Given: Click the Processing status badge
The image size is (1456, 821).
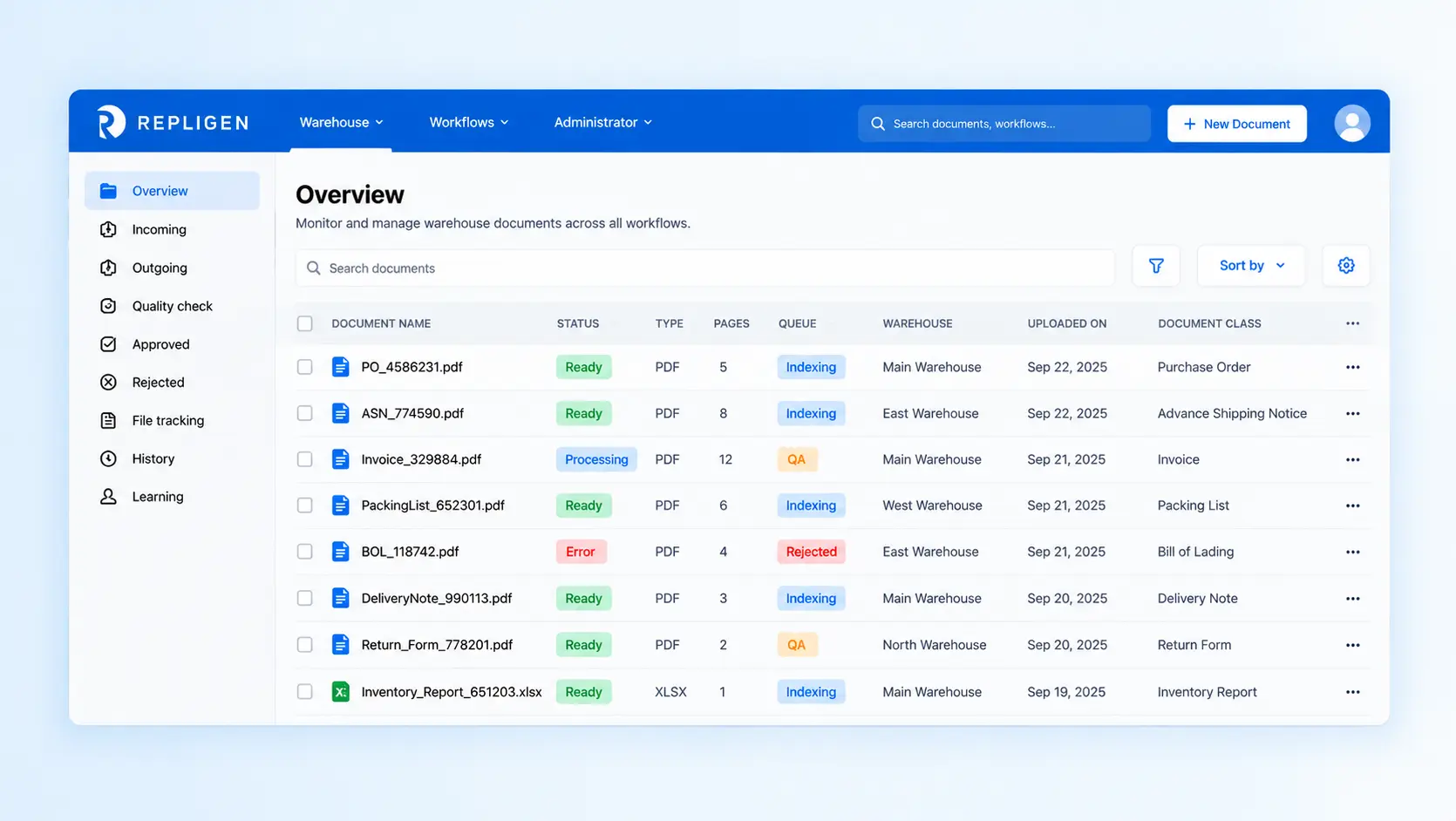Looking at the screenshot, I should pyautogui.click(x=596, y=459).
